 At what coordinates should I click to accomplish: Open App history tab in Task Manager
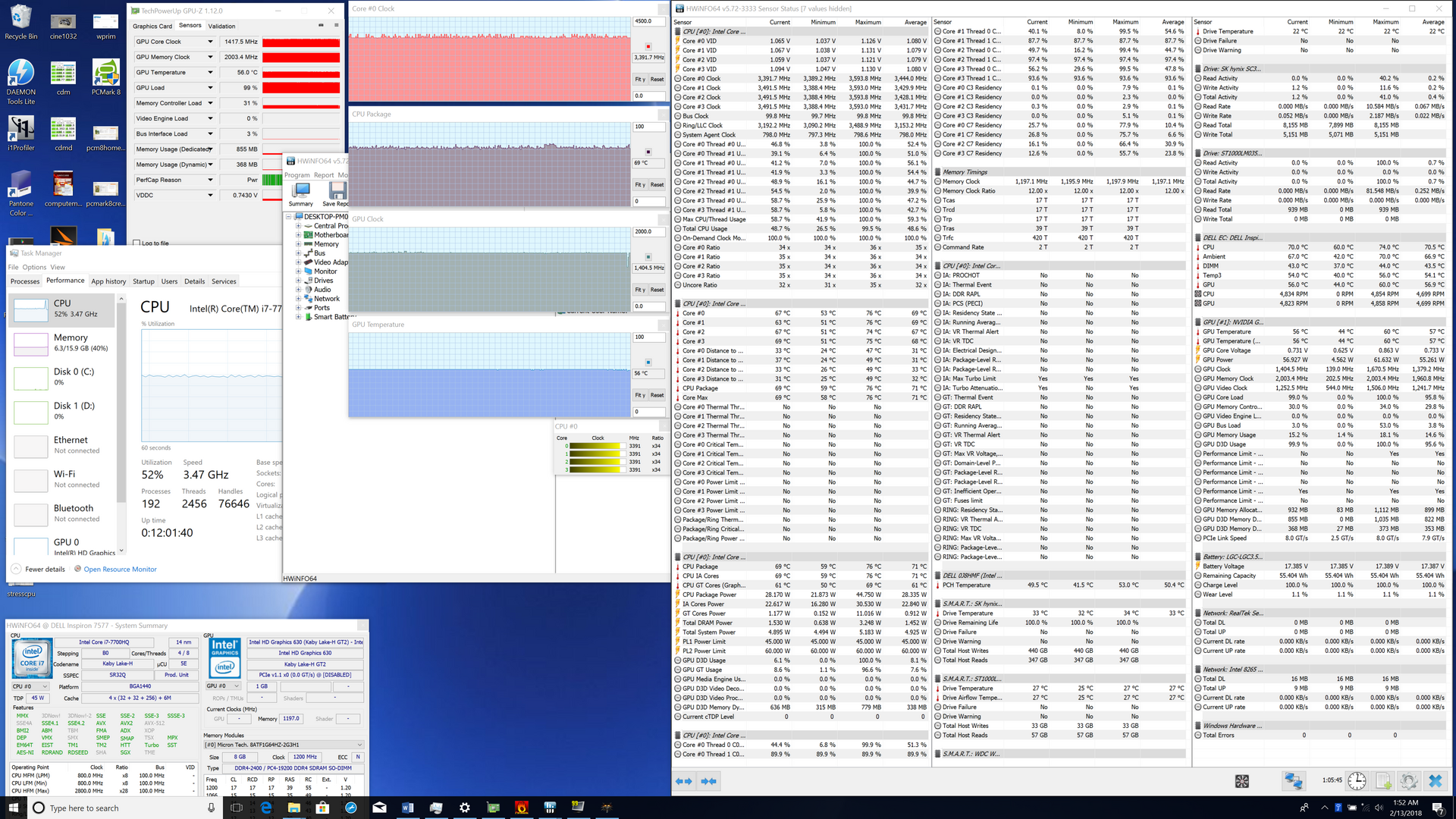tap(108, 281)
